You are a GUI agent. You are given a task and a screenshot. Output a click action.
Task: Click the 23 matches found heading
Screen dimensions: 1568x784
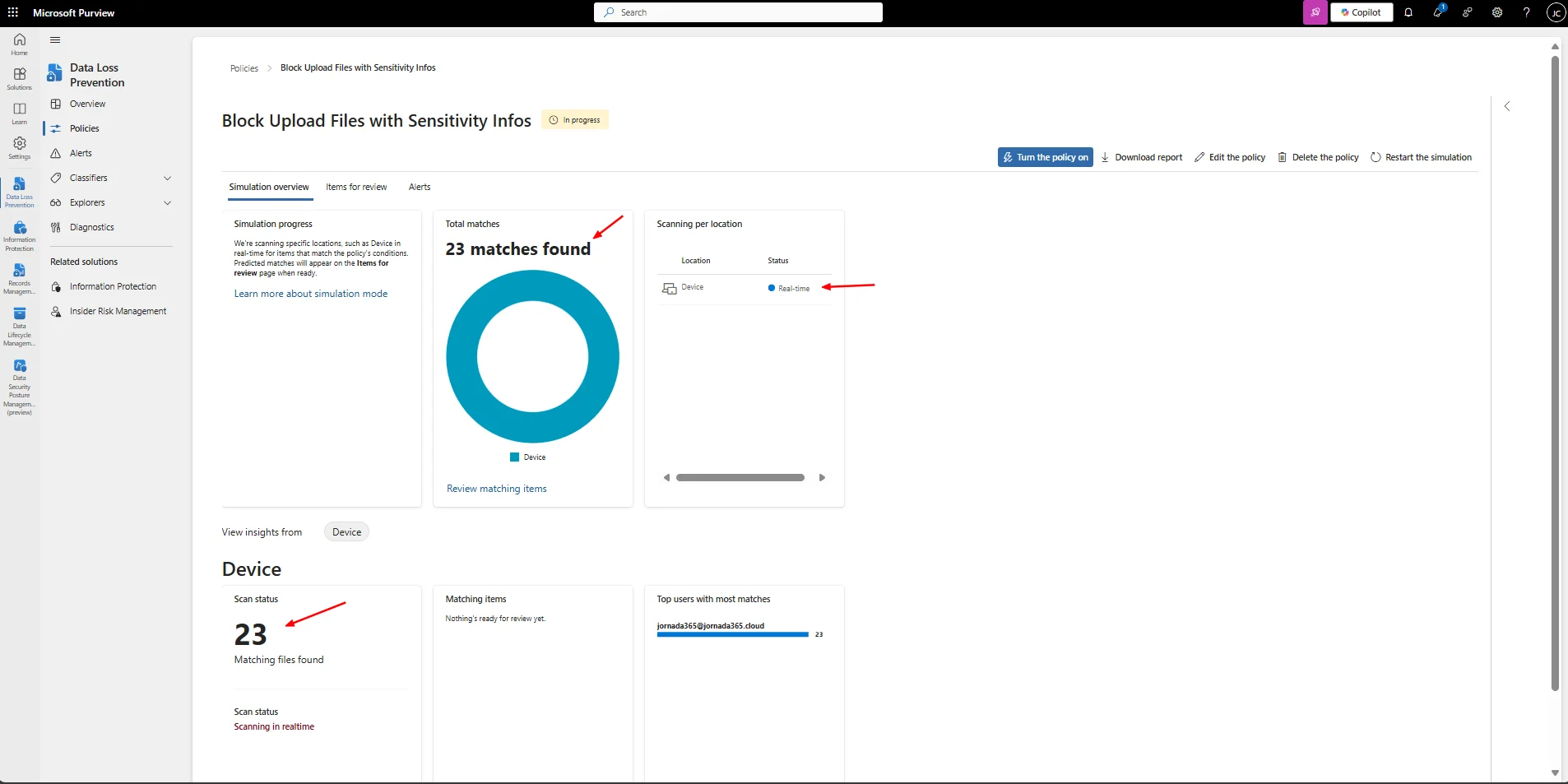coord(518,249)
